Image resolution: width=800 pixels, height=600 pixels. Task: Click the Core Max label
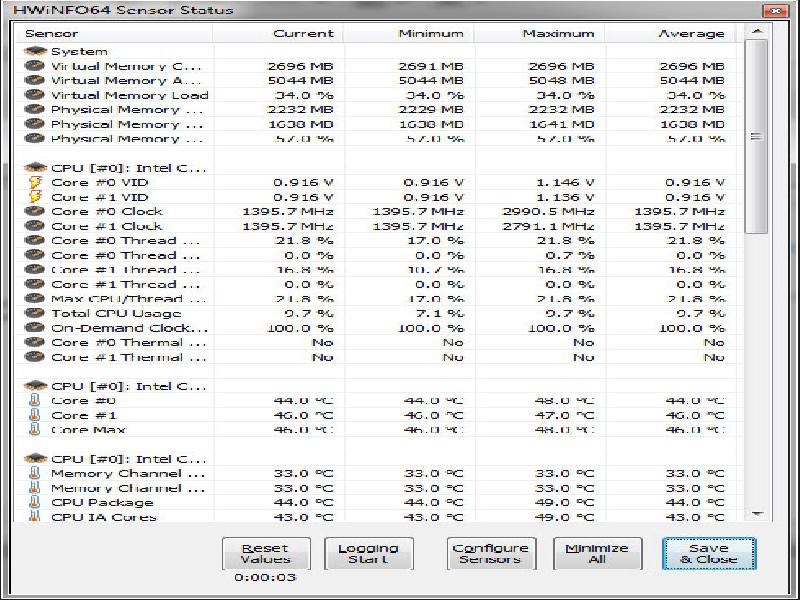click(x=88, y=430)
